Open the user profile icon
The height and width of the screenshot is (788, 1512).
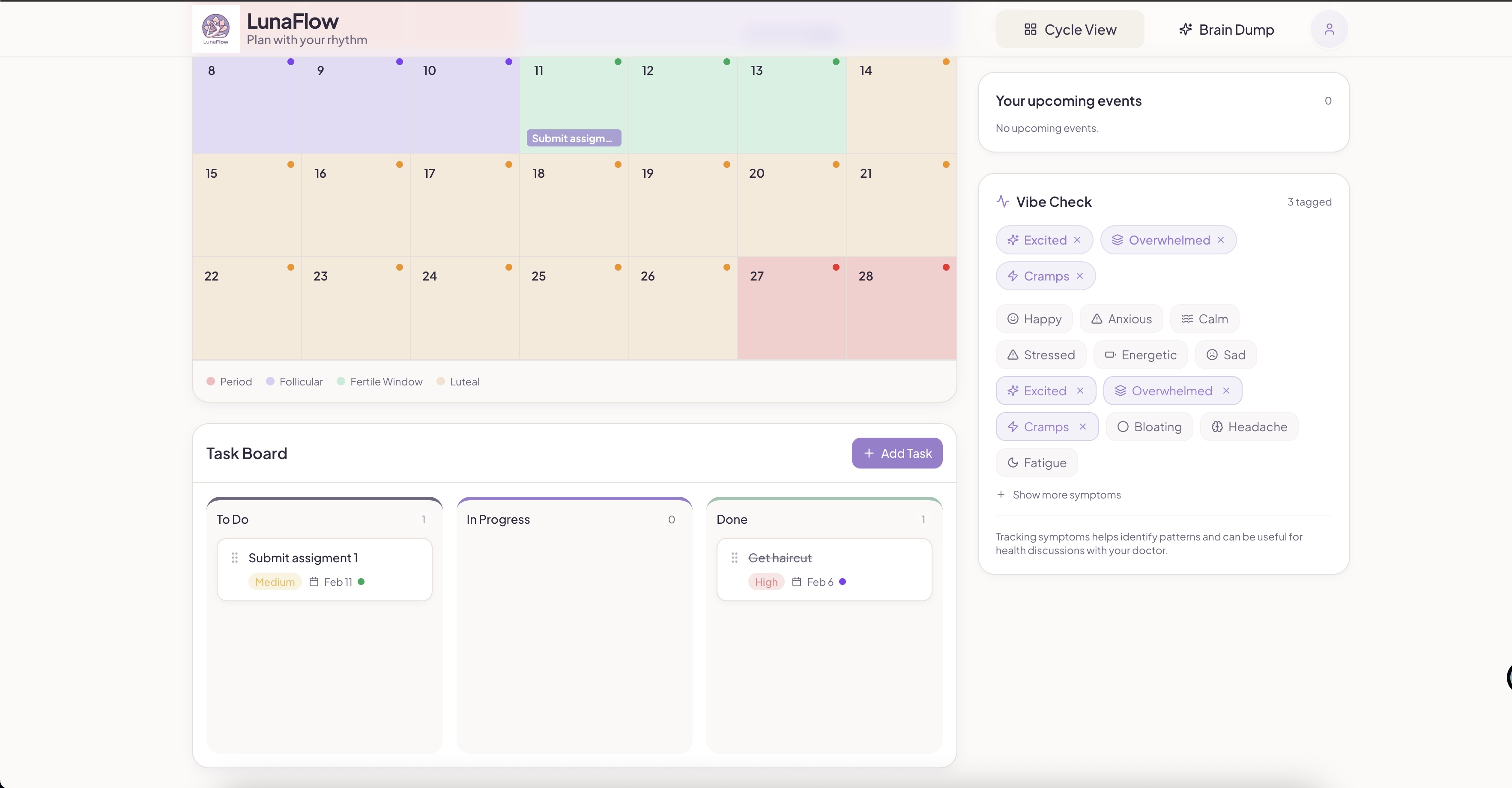[1329, 30]
